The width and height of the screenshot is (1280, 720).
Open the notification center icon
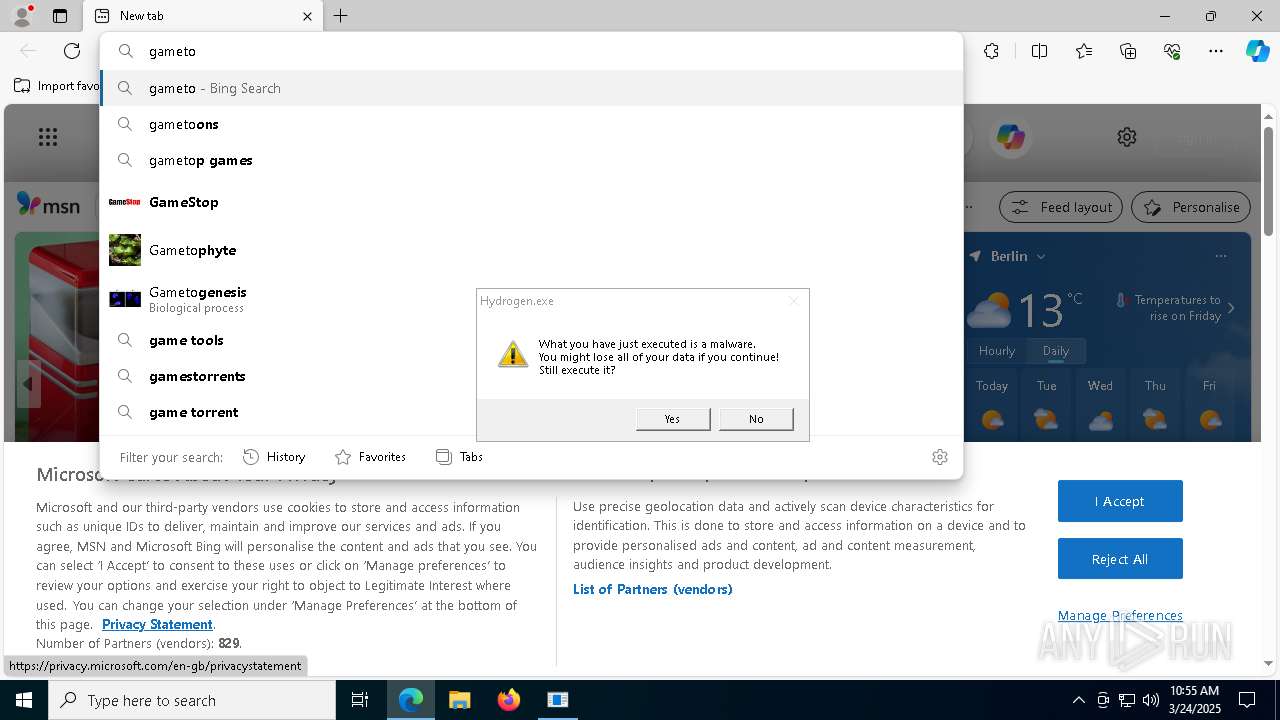coord(1248,700)
